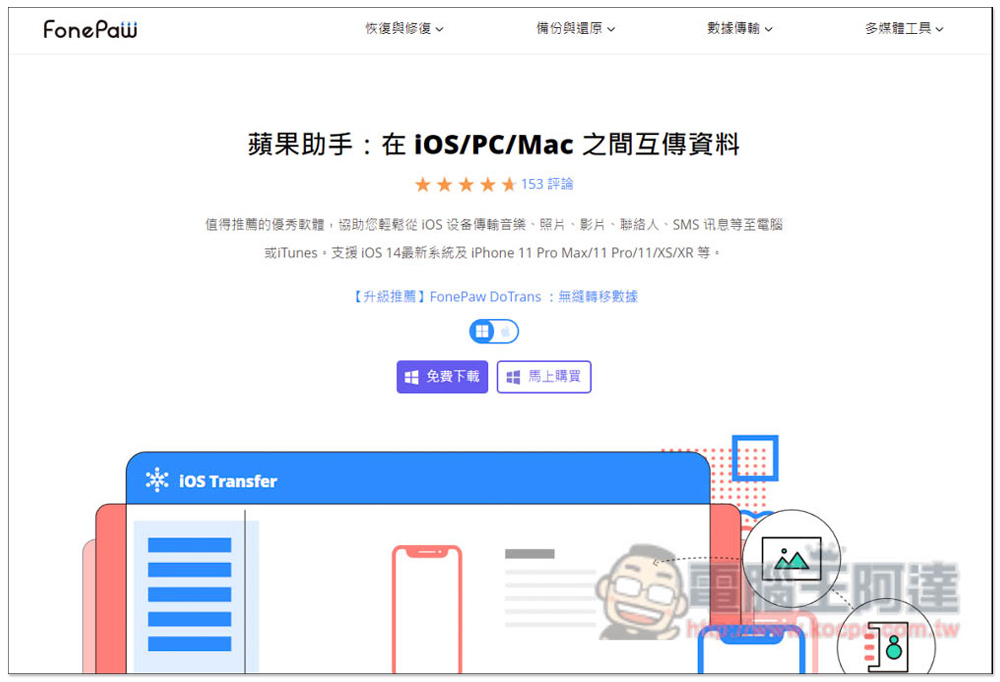Viewport: 1000px width, 682px height.
Task: Click the 馬上購買 buy now button
Action: tap(544, 377)
